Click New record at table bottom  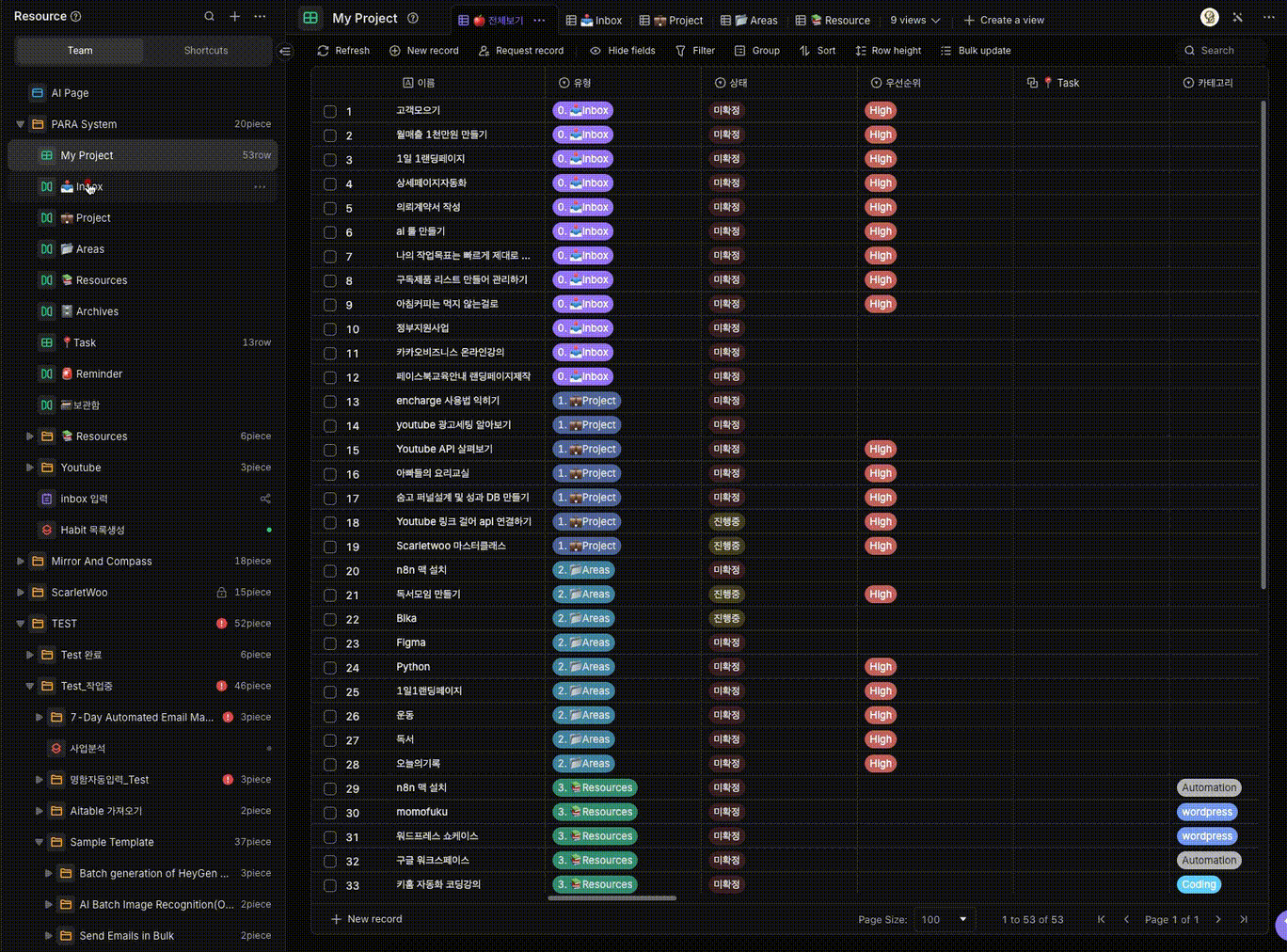[x=366, y=919]
